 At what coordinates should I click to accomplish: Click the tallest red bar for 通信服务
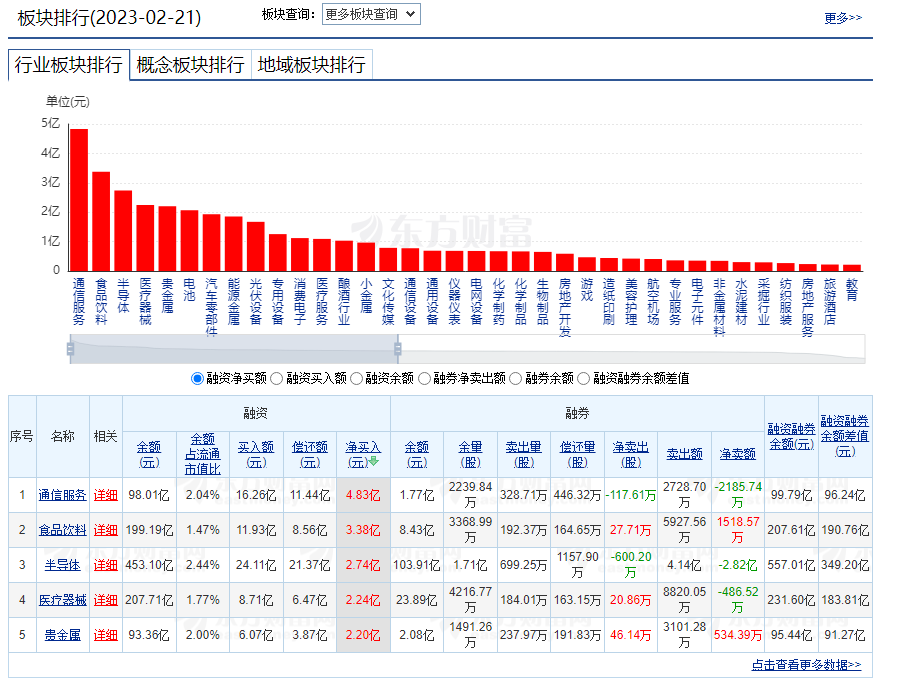[x=79, y=199]
